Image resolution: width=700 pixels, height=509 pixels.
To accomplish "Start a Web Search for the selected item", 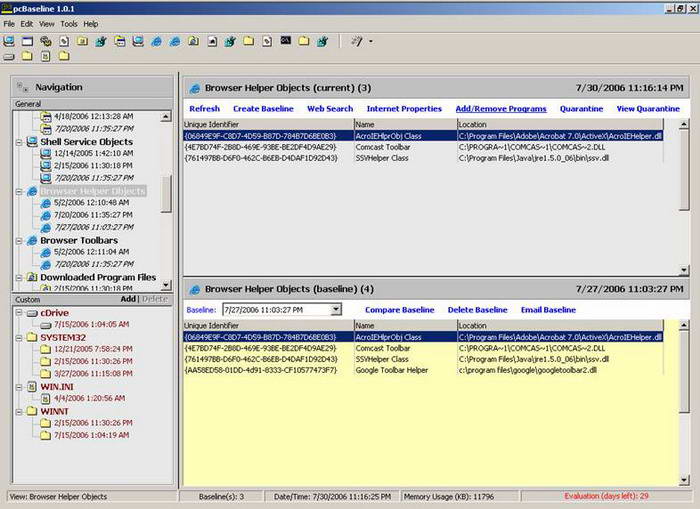I will tap(330, 108).
